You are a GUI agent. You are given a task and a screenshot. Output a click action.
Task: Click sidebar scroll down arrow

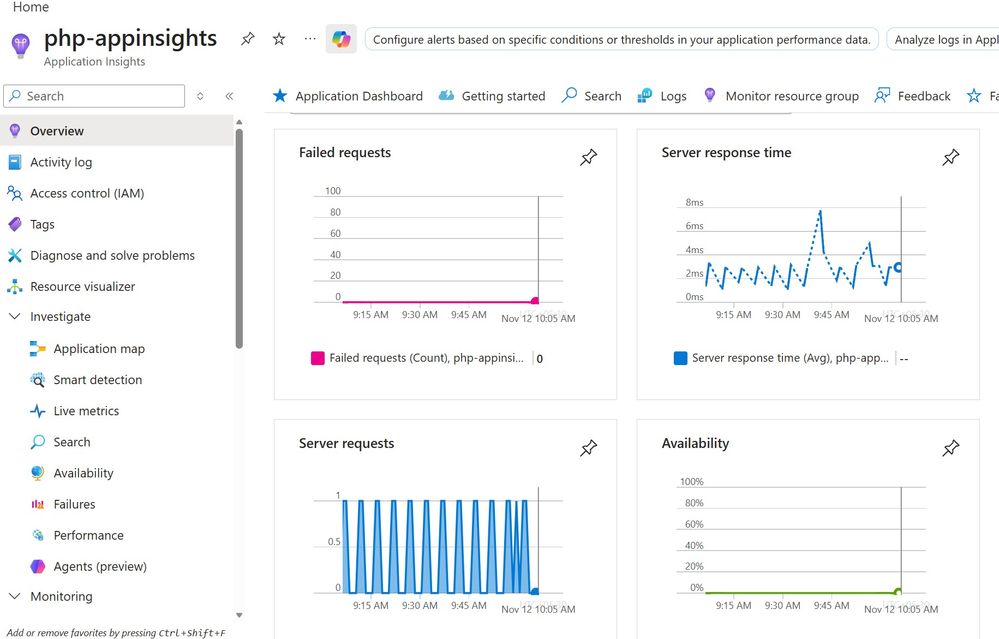239,615
